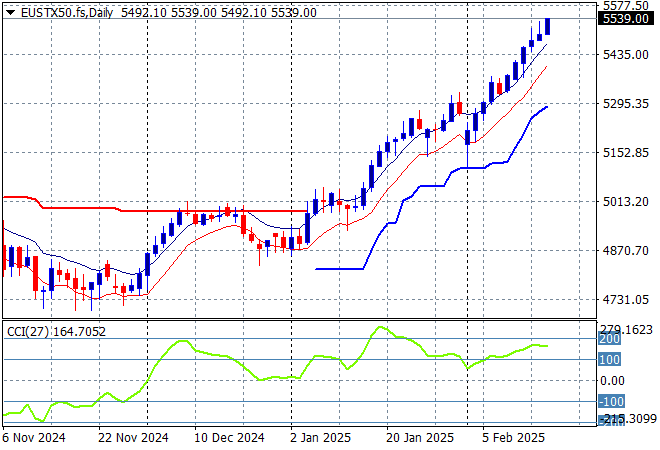Select the CCI 200 level marker

coord(610,339)
